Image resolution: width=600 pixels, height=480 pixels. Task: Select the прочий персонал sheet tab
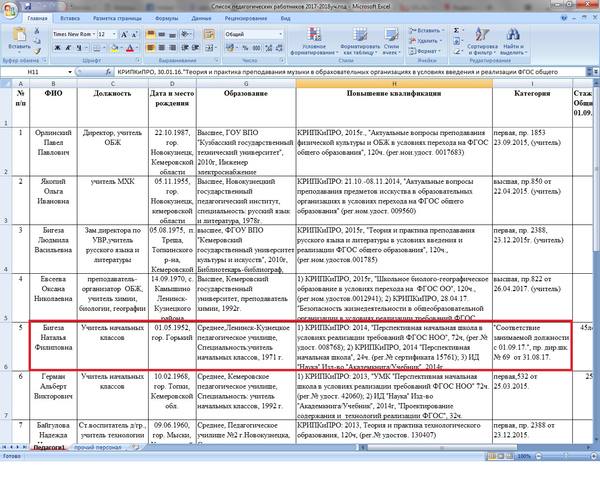point(98,447)
